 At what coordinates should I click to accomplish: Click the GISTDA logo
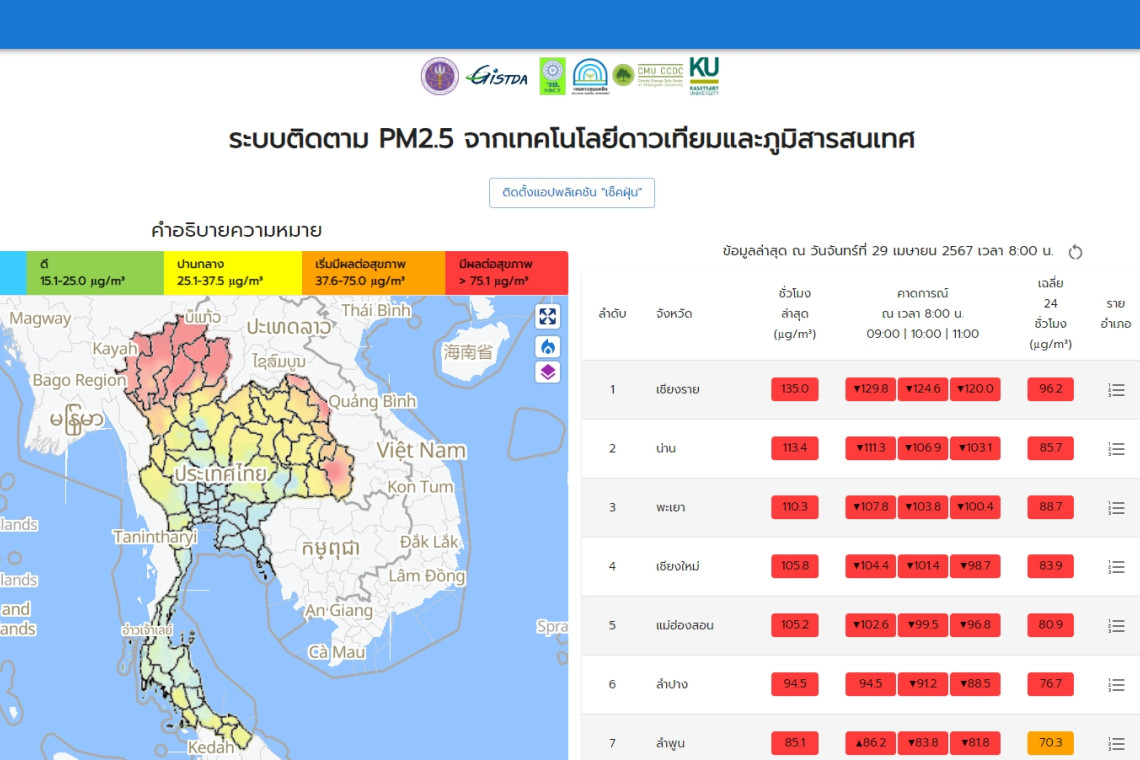497,76
